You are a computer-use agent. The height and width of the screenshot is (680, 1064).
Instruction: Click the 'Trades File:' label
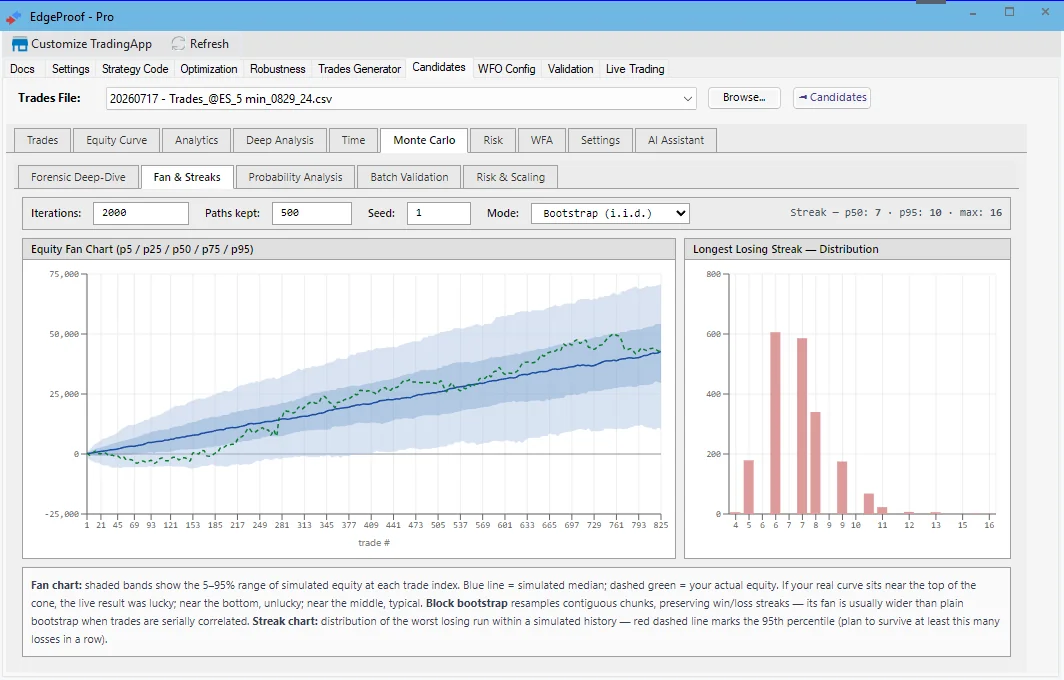(x=49, y=98)
